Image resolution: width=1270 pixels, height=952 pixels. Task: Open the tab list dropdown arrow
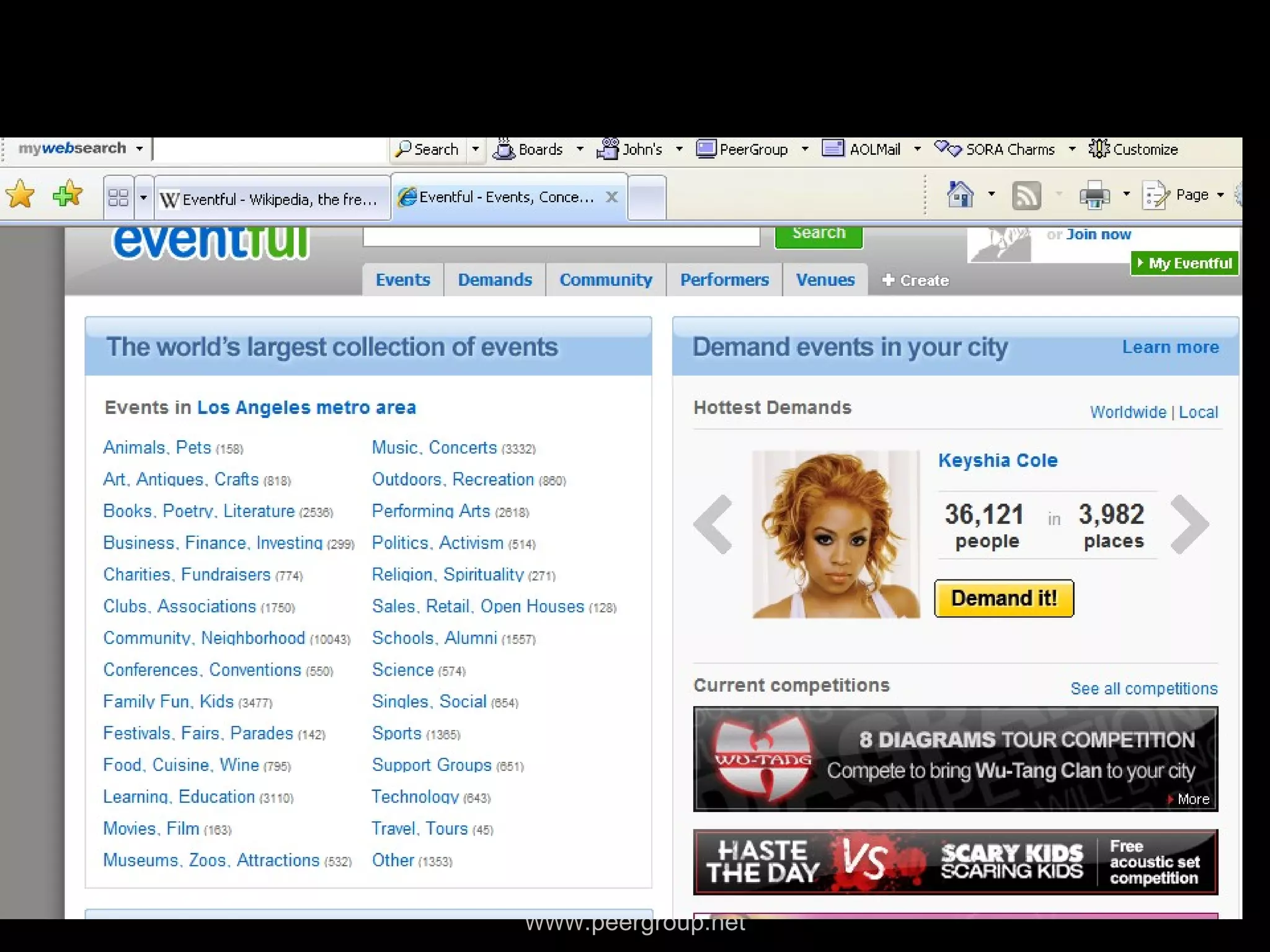[144, 198]
